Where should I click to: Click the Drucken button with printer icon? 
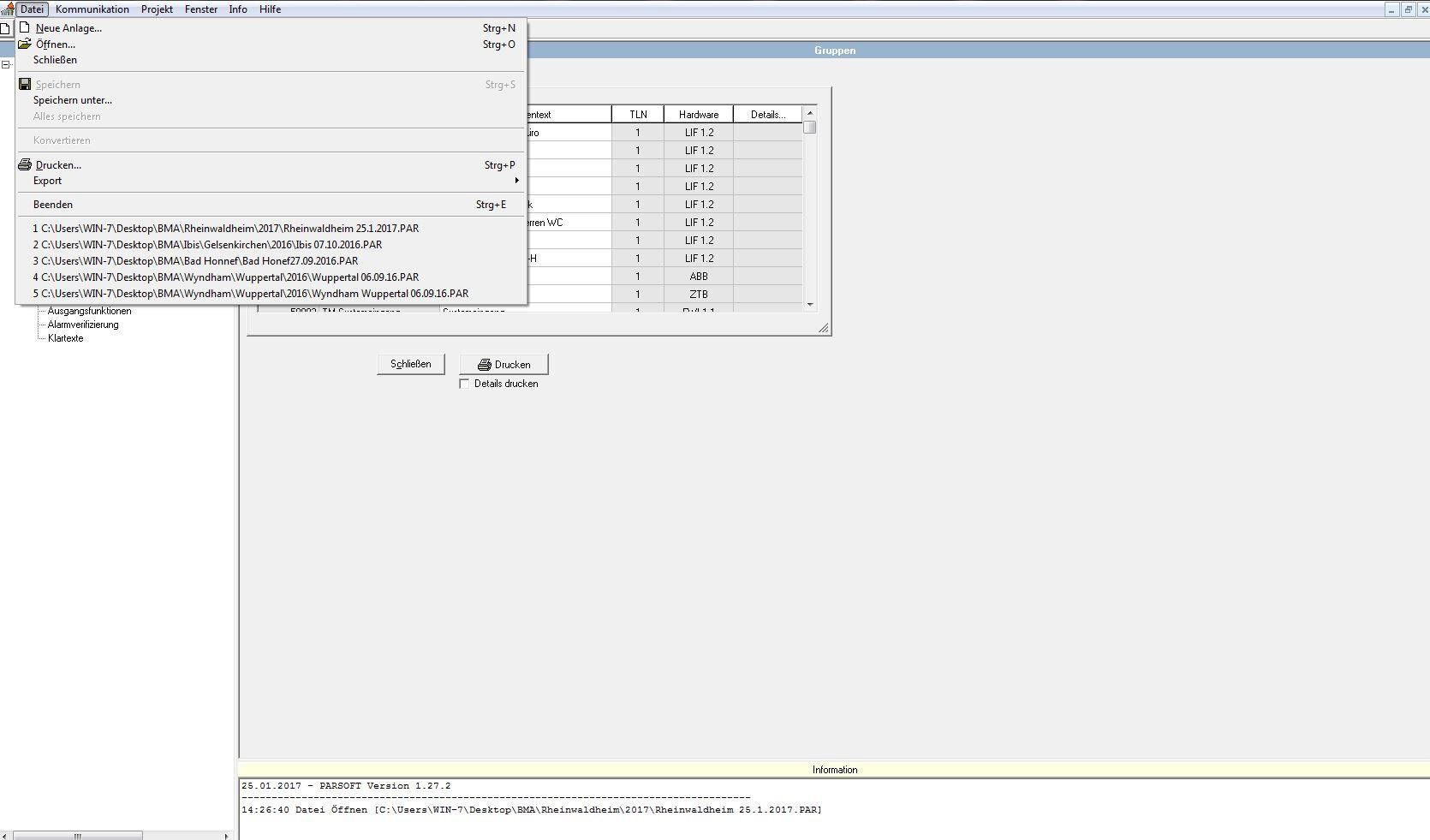(x=504, y=365)
